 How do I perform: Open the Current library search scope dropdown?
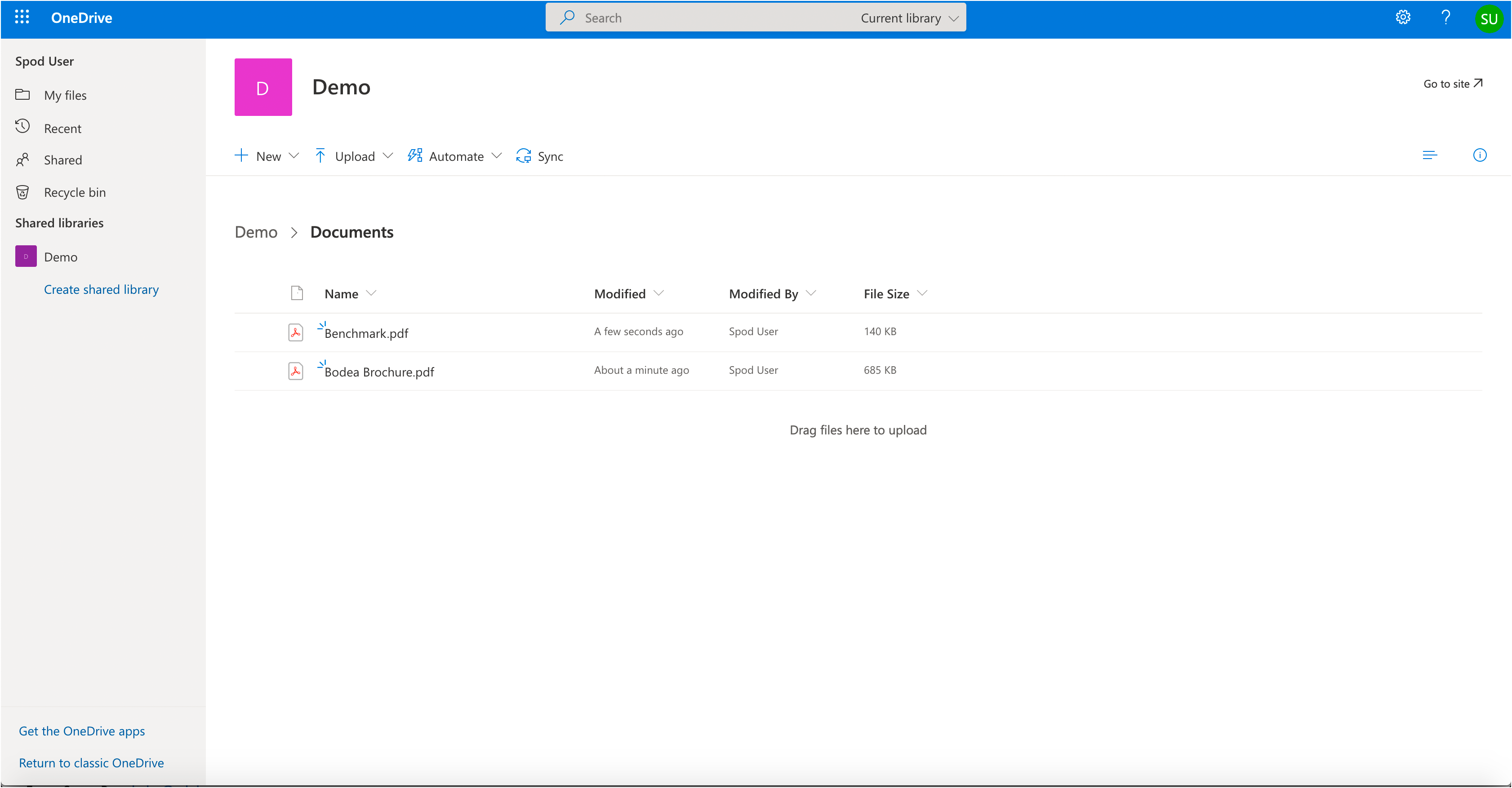[x=909, y=18]
